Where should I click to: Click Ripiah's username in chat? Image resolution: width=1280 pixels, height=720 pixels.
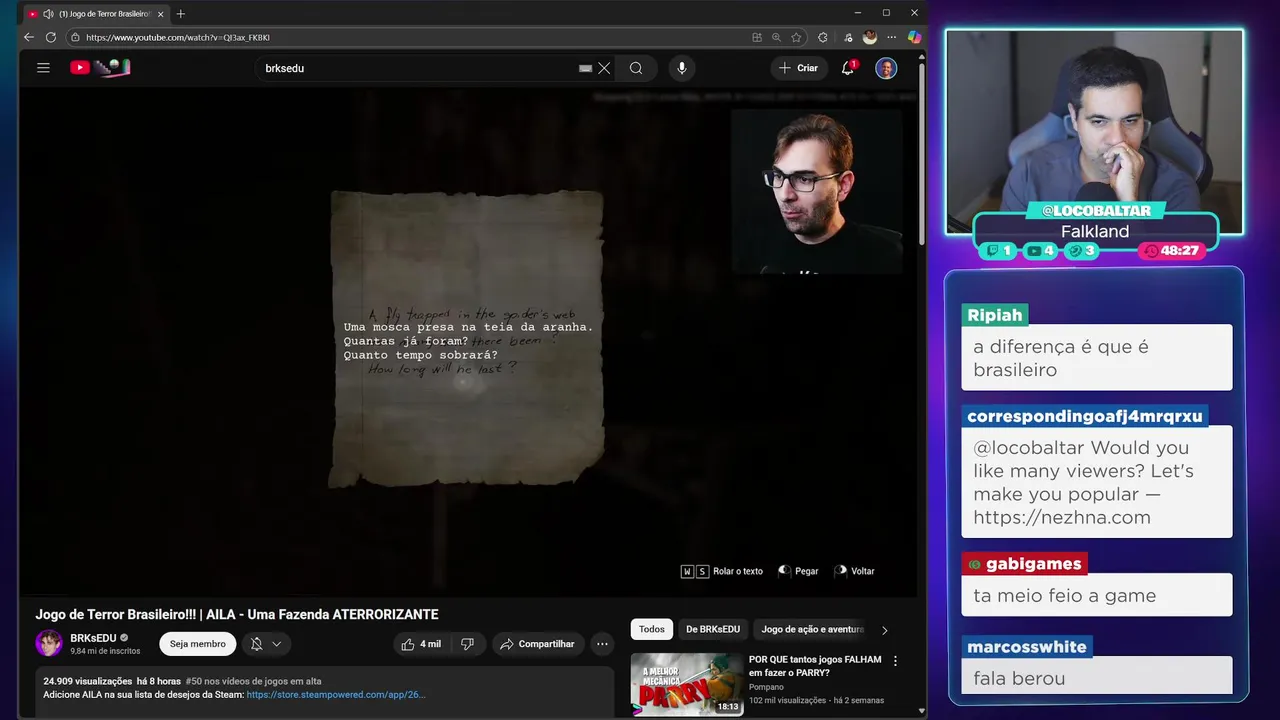(995, 315)
